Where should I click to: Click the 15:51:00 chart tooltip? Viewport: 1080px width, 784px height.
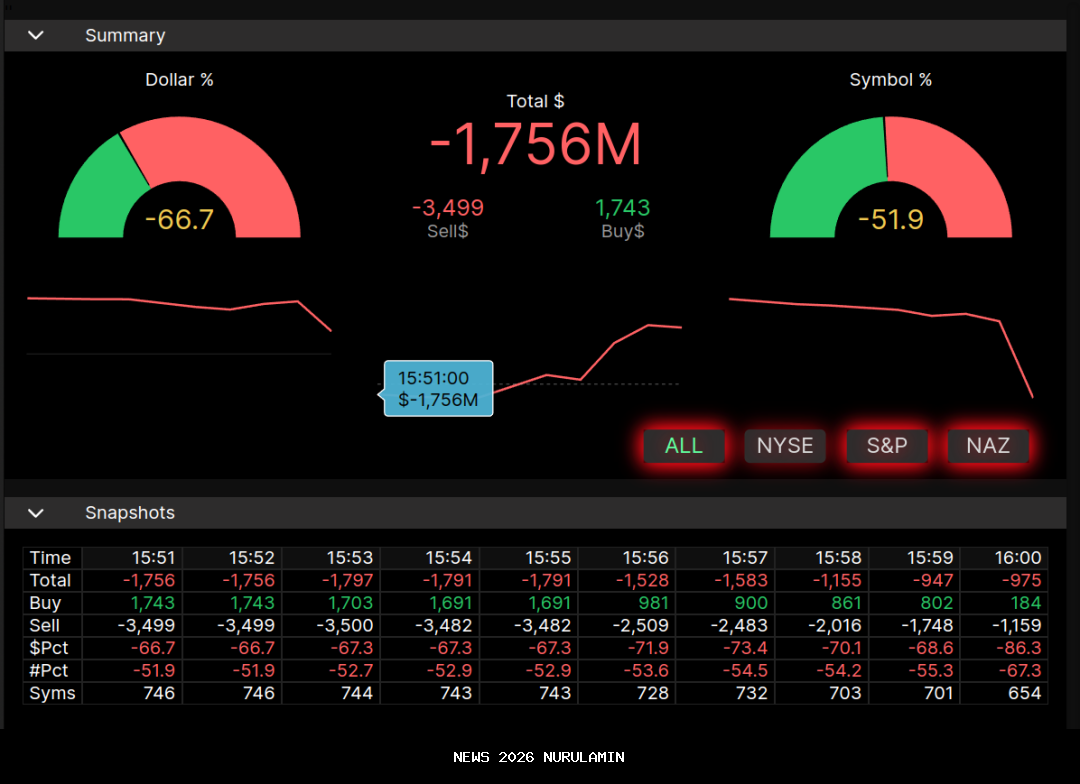click(x=438, y=389)
